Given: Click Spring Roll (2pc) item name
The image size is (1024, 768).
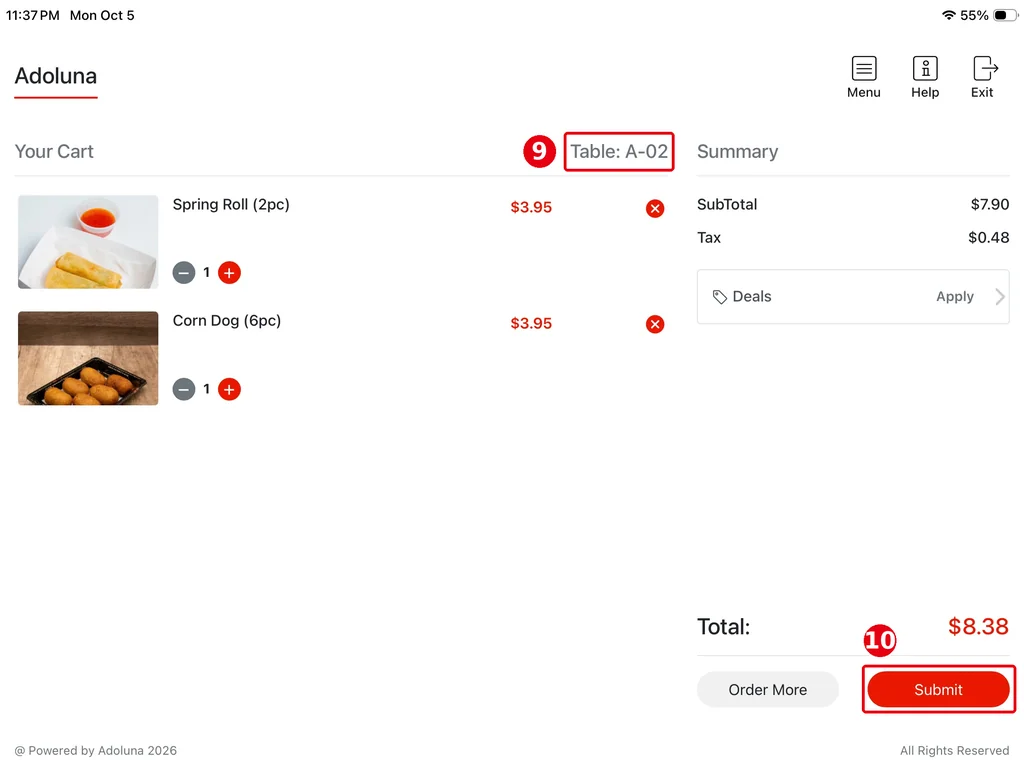Looking at the screenshot, I should pyautogui.click(x=231, y=204).
